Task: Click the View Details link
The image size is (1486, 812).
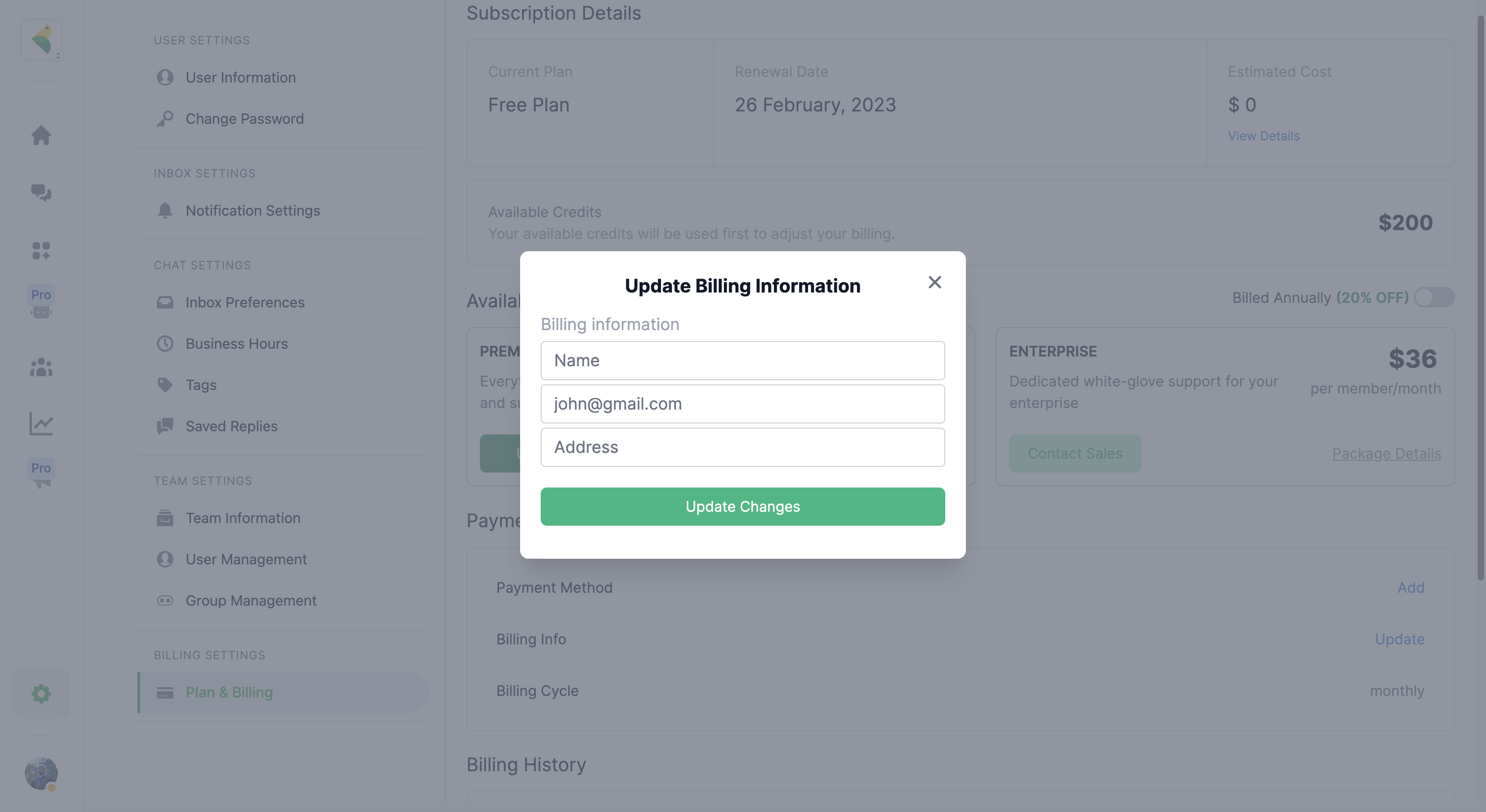Action: tap(1263, 136)
